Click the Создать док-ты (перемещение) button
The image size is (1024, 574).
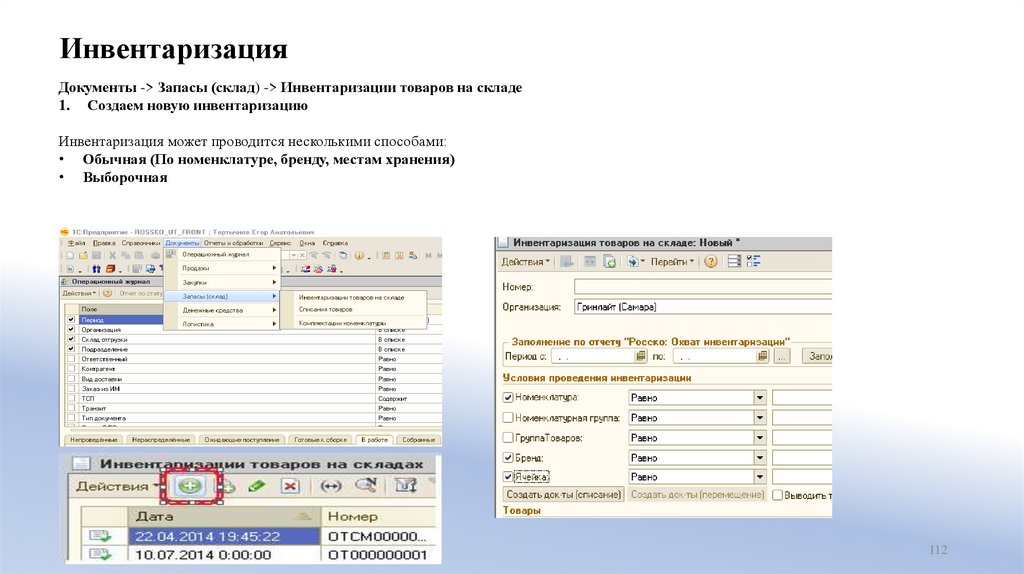tap(697, 495)
